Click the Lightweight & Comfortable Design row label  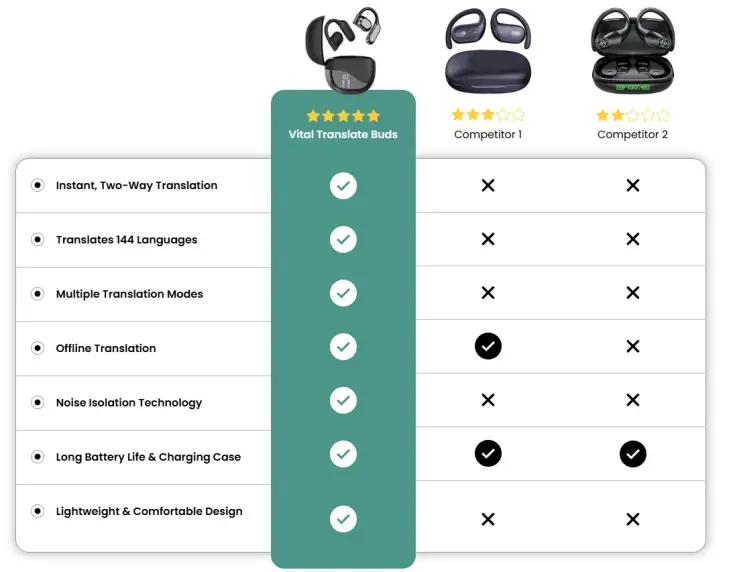[149, 511]
